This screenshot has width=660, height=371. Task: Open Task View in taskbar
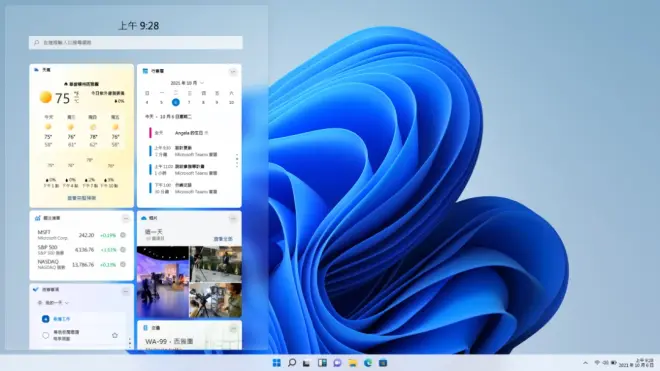click(307, 363)
